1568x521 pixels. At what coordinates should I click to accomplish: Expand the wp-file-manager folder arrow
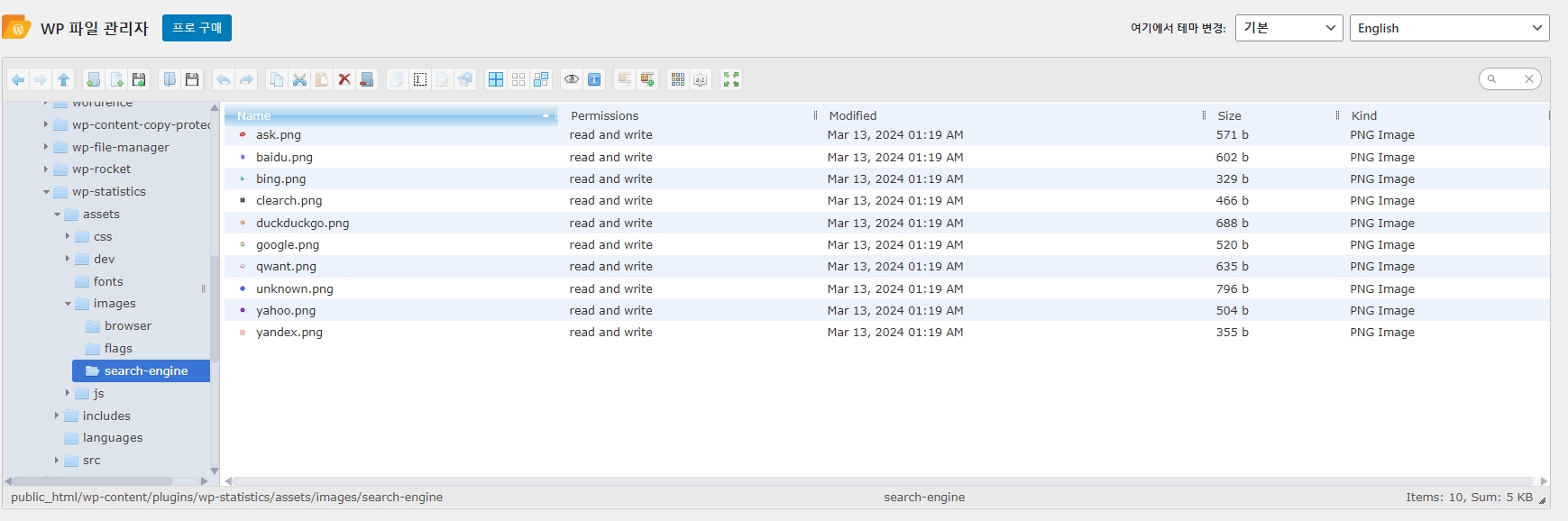(46, 147)
